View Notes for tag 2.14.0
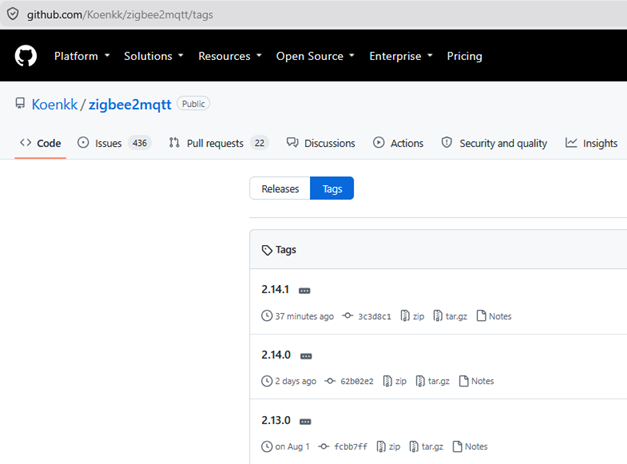627x464 pixels. tap(476, 381)
